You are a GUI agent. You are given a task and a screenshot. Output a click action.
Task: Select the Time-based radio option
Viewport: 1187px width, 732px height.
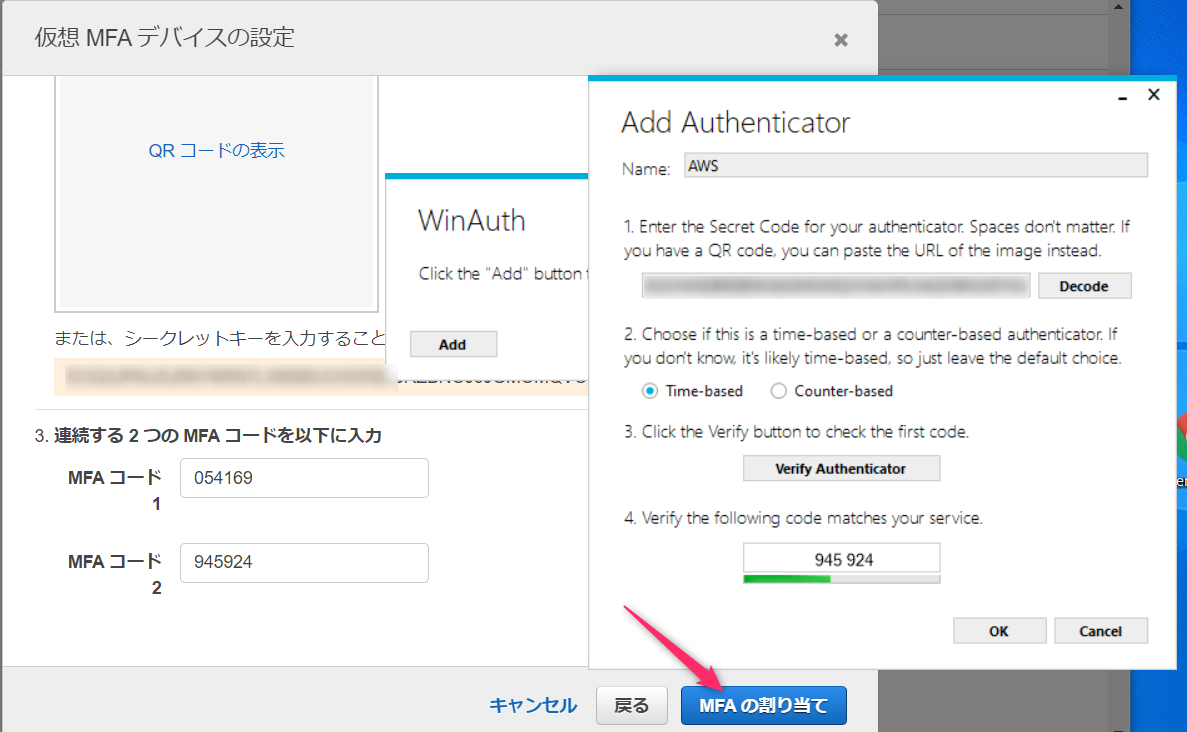point(650,391)
